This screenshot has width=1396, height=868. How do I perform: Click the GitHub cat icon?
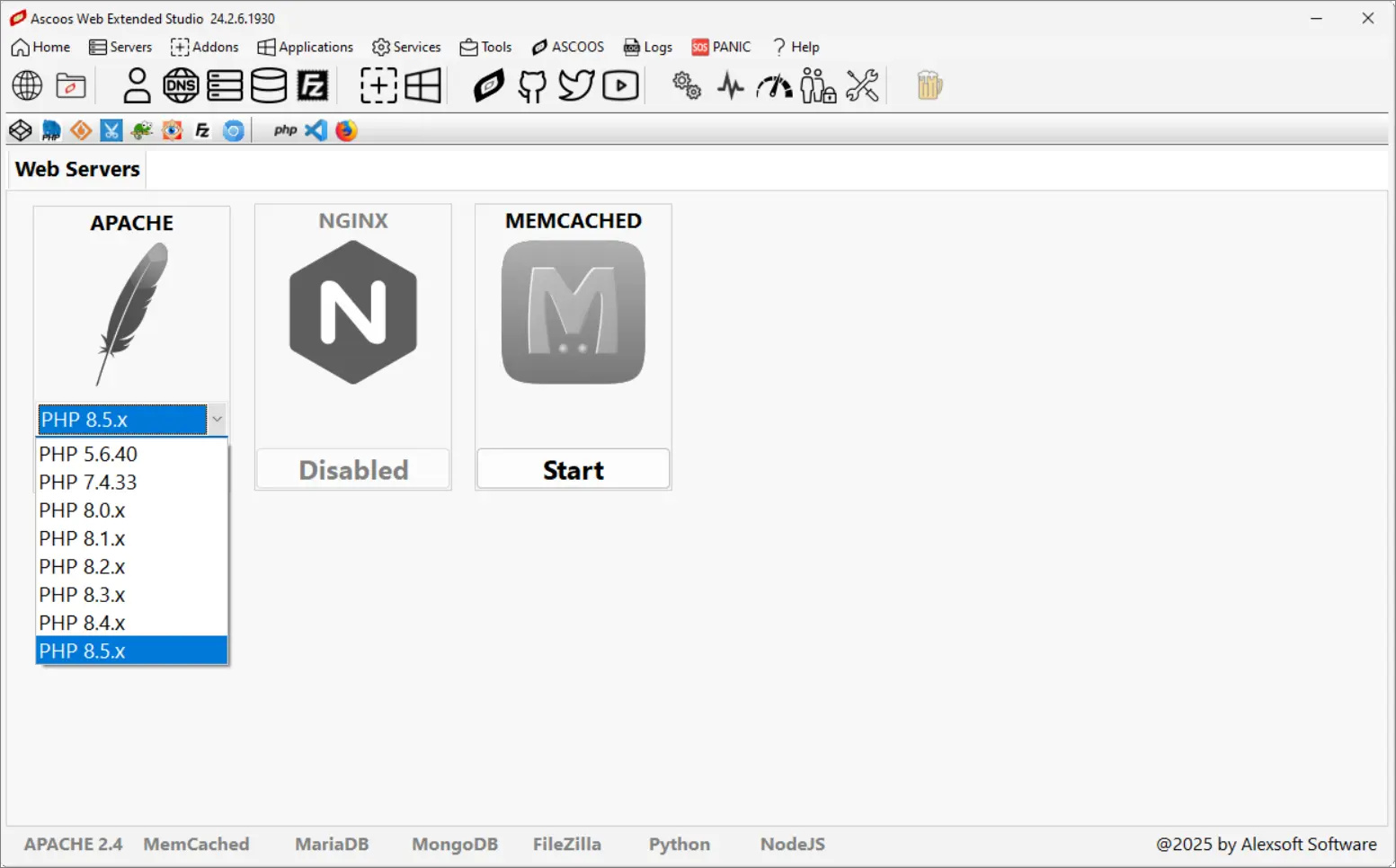click(x=532, y=86)
